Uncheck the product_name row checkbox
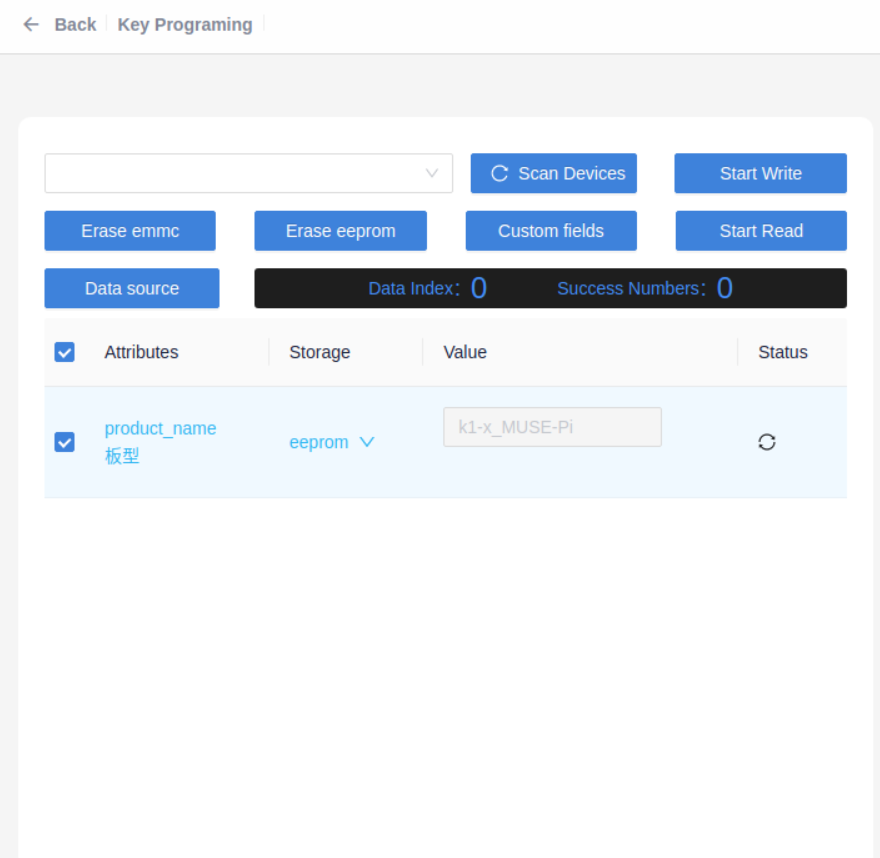Viewport: 880px width, 858px height. pyautogui.click(x=65, y=442)
